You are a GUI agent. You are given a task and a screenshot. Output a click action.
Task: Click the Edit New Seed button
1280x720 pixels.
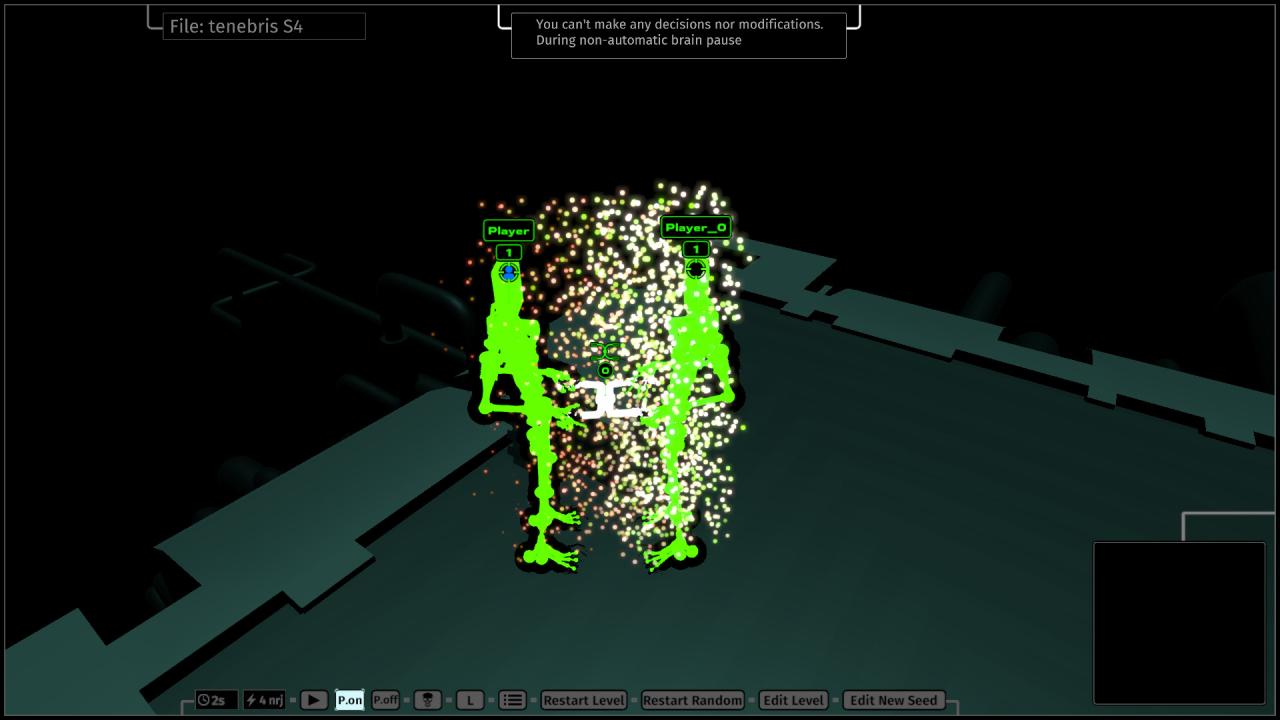click(894, 700)
